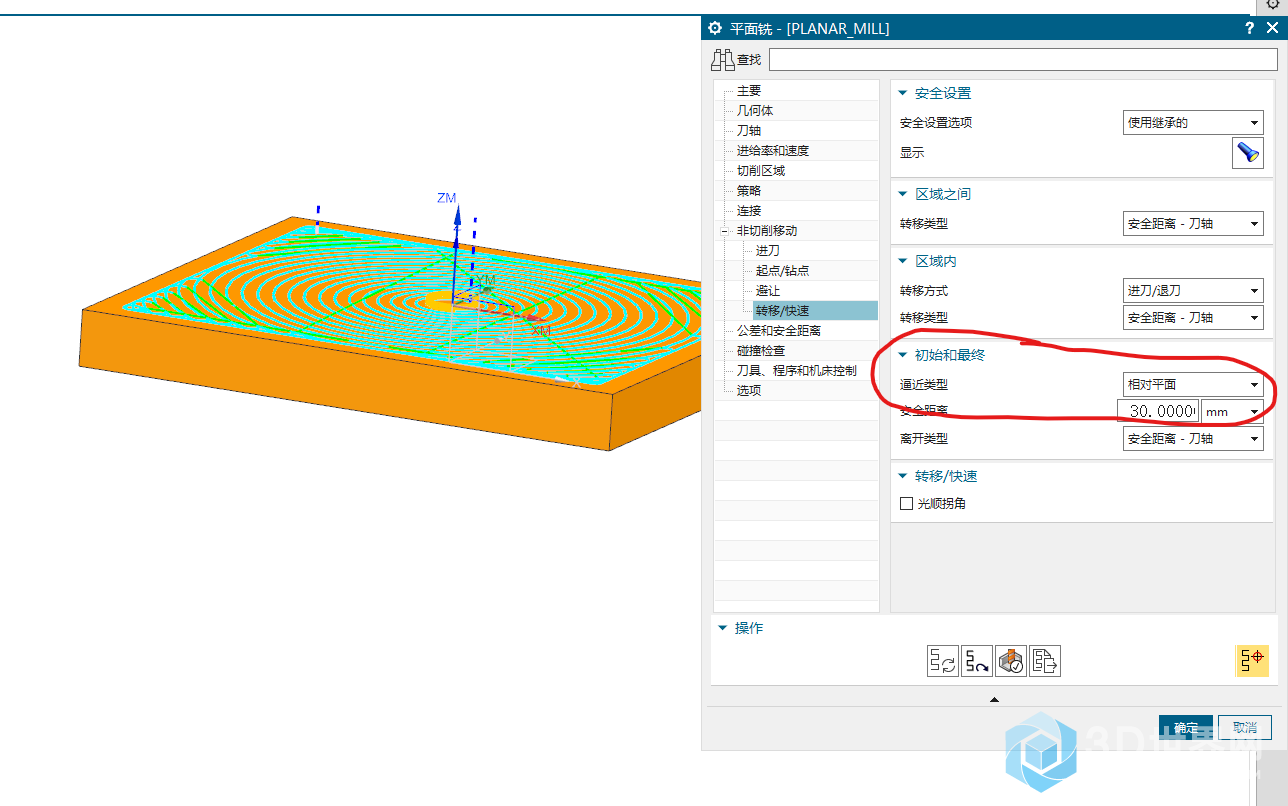Open the 逼近类型 dropdown
This screenshot has width=1288, height=806.
point(1193,384)
